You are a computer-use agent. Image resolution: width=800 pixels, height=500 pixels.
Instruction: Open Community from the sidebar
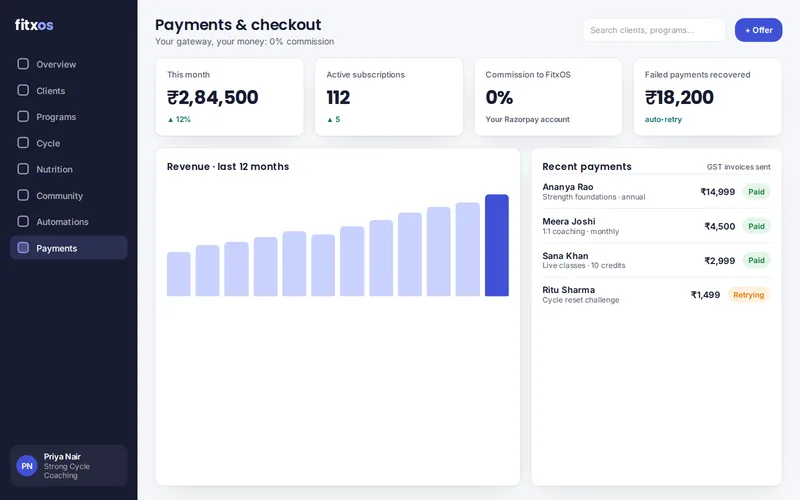[68, 195]
